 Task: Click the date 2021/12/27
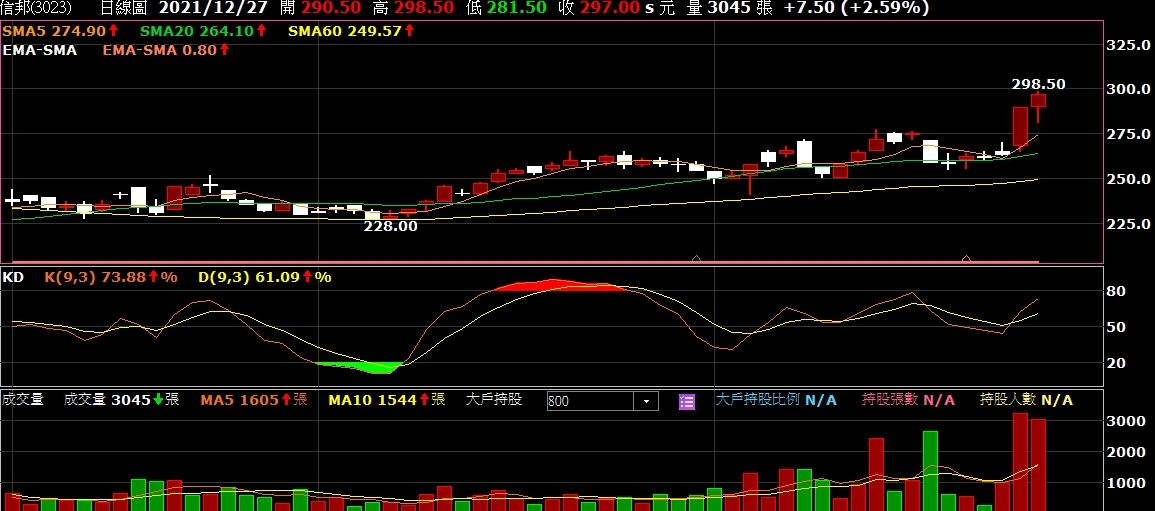[x=215, y=7]
